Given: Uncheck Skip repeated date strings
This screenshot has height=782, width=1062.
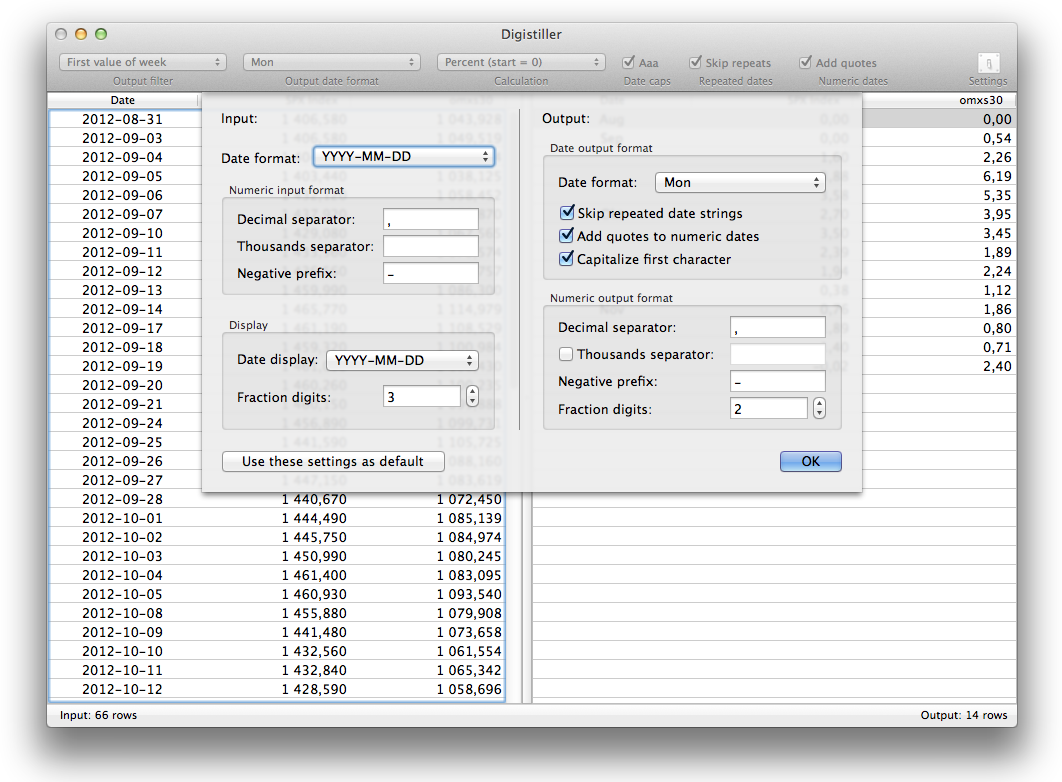Looking at the screenshot, I should pos(567,213).
